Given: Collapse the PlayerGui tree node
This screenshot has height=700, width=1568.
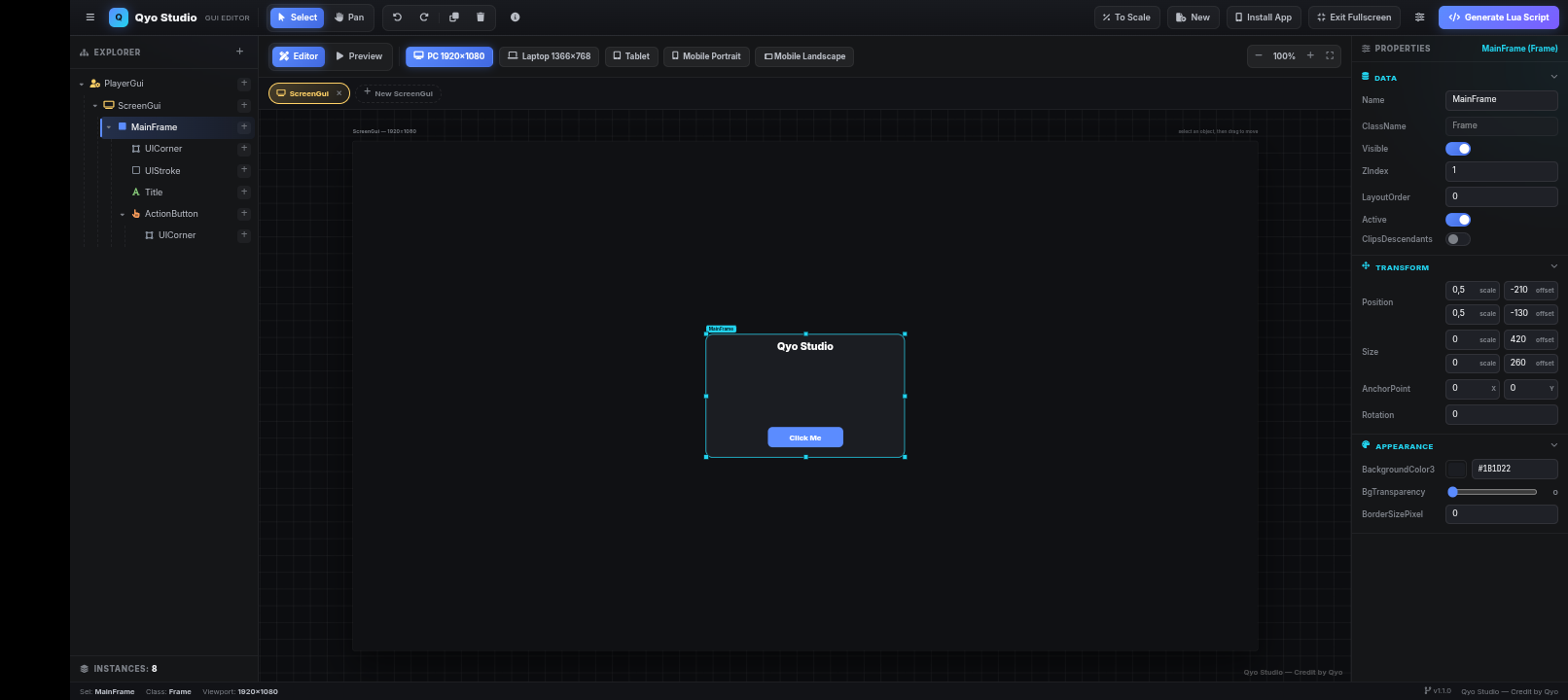Looking at the screenshot, I should point(82,85).
